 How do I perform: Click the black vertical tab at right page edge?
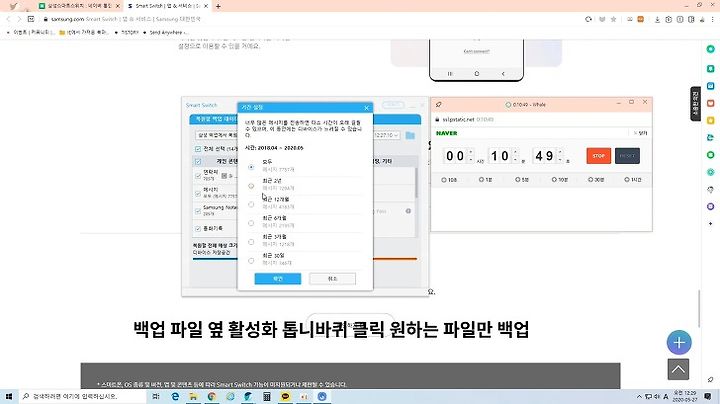click(696, 104)
